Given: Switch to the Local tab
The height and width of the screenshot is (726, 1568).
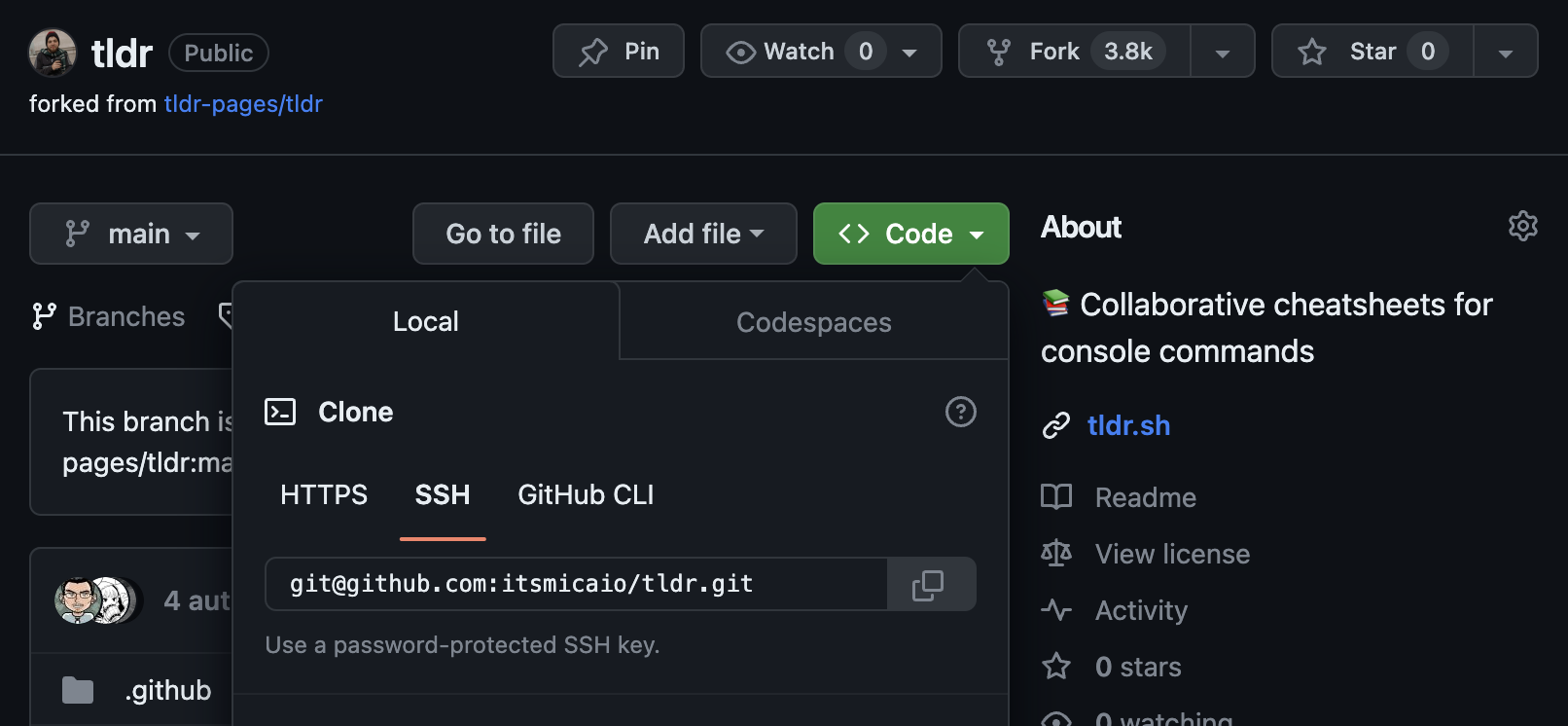Looking at the screenshot, I should pyautogui.click(x=425, y=321).
